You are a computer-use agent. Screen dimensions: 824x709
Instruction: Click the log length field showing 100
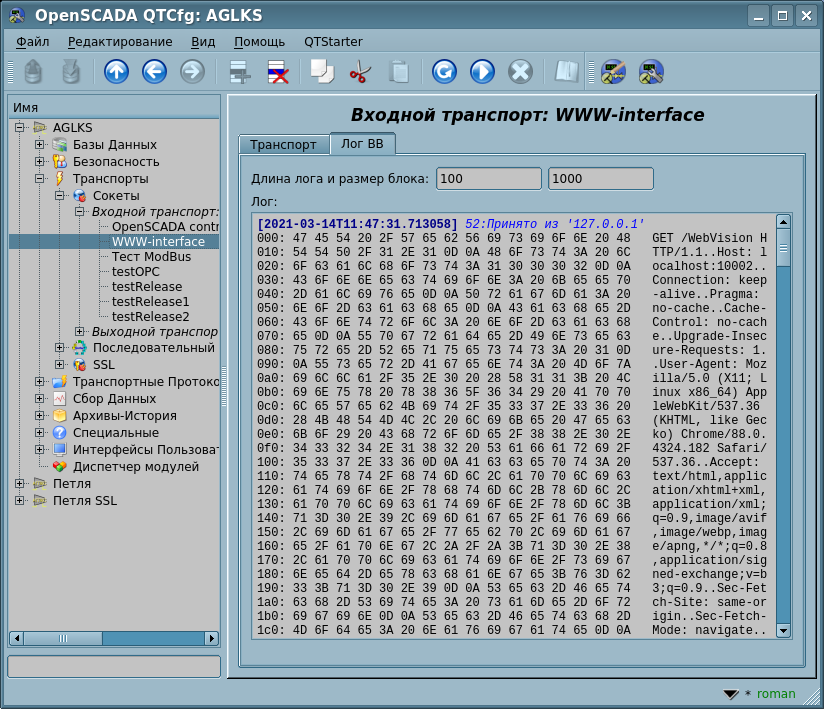pos(489,179)
